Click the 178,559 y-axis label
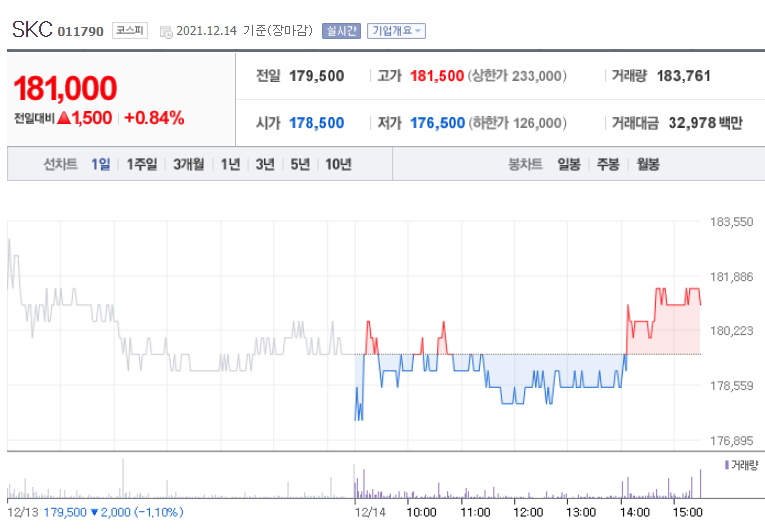This screenshot has height=531, width=765. (x=731, y=386)
